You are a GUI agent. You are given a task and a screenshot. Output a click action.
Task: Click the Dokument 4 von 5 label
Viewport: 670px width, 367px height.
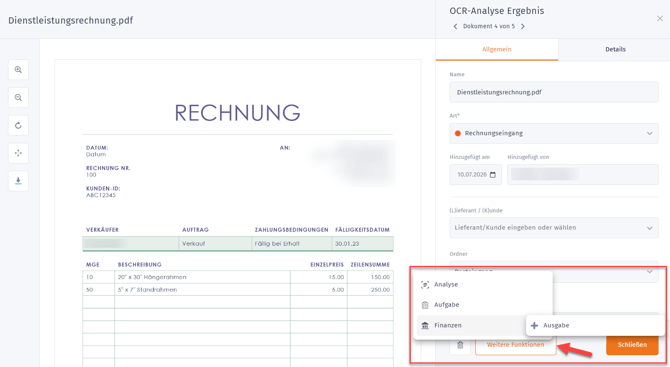[x=489, y=26]
